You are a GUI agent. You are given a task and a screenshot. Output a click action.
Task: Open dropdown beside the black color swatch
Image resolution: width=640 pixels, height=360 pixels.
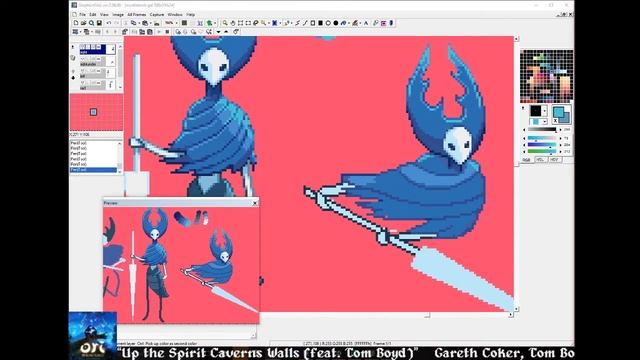544,111
